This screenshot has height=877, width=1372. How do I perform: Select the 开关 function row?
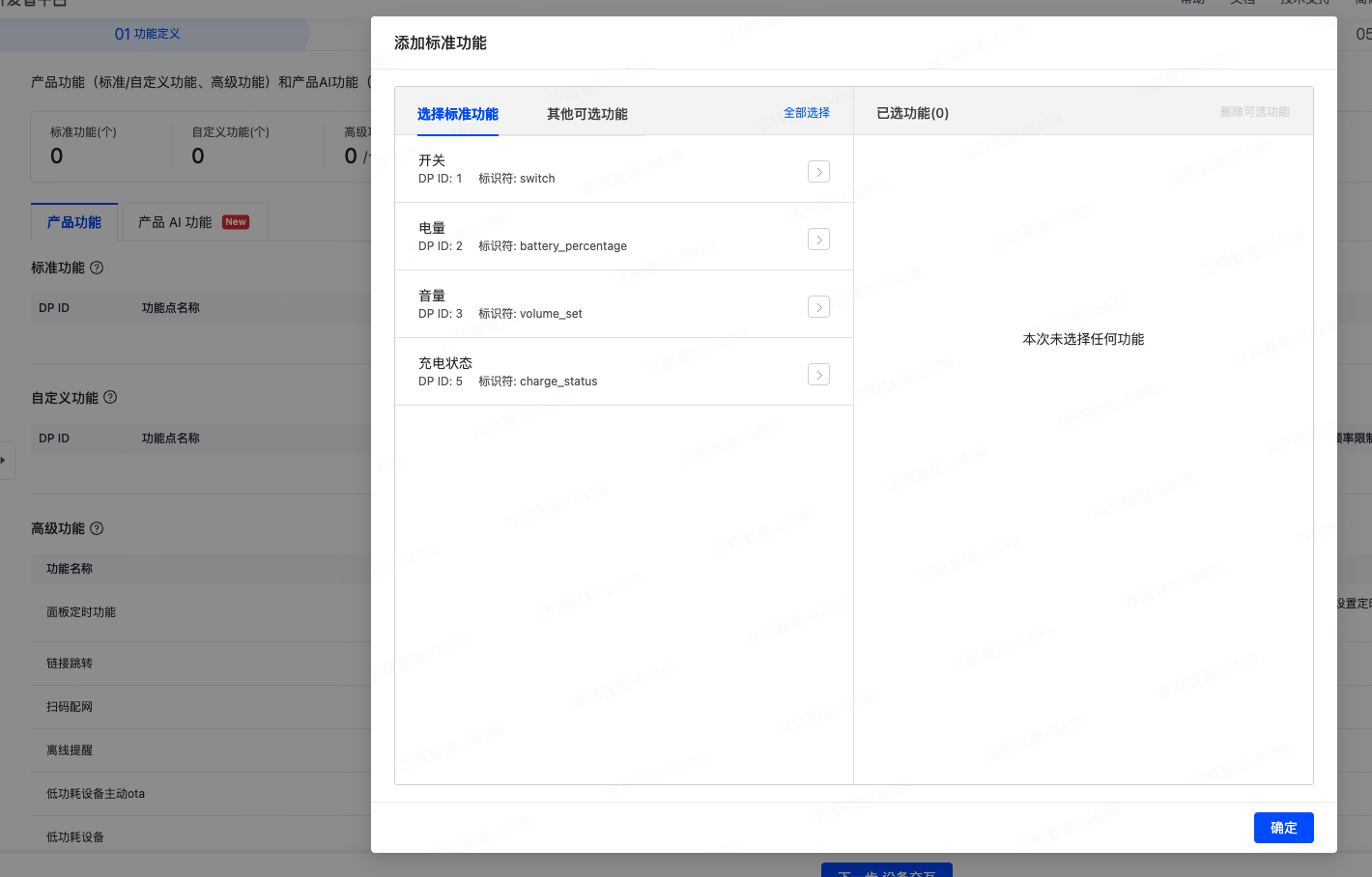(599, 169)
